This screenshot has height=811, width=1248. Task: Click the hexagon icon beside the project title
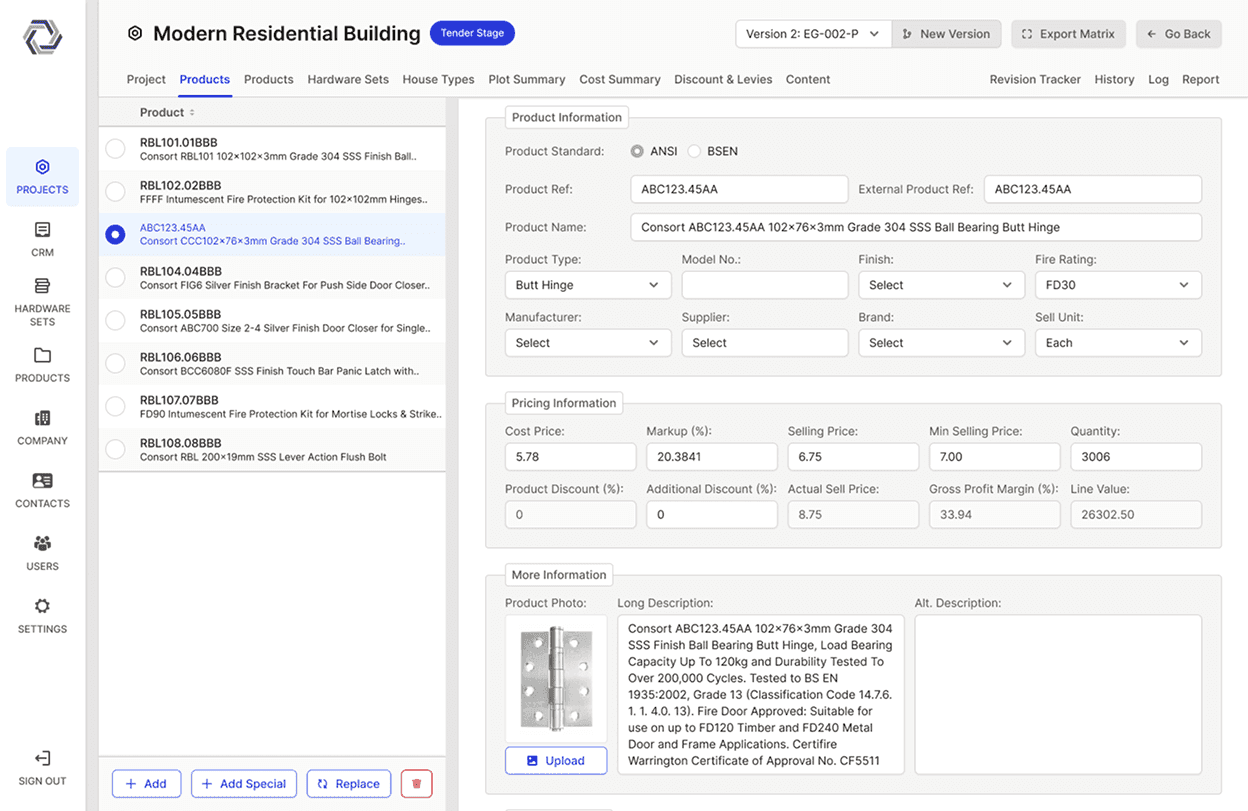pos(135,33)
